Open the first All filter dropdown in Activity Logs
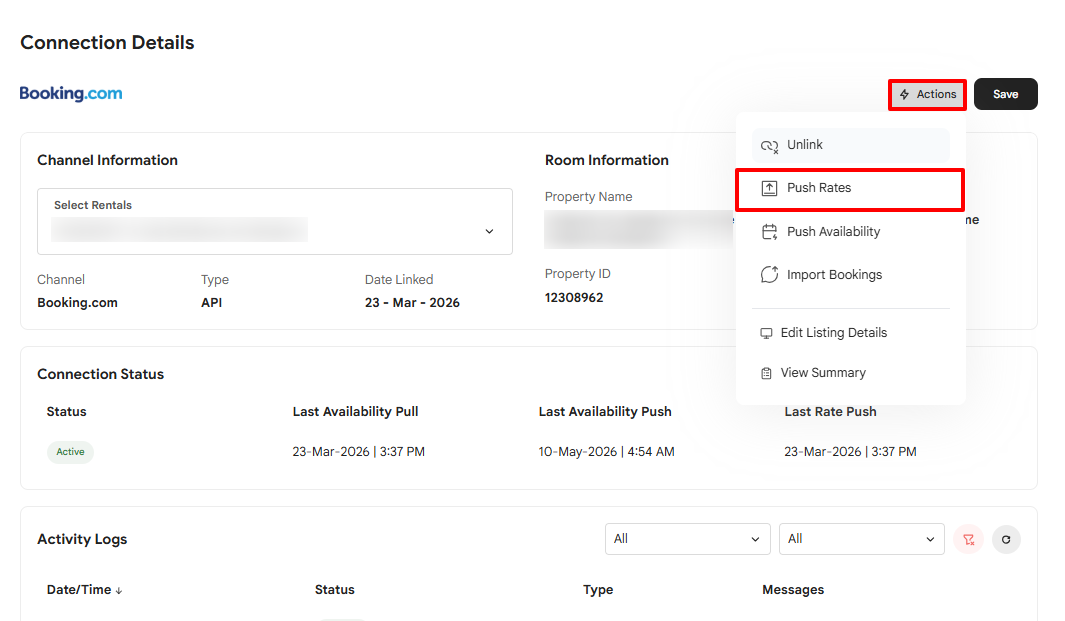This screenshot has height=621, width=1065. click(x=687, y=539)
